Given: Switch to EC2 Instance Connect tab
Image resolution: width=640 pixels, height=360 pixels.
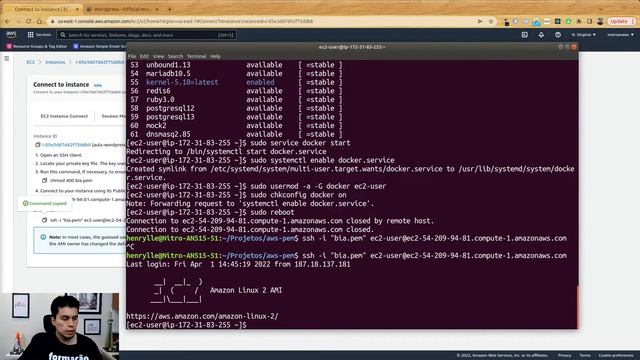Looking at the screenshot, I should click(64, 116).
